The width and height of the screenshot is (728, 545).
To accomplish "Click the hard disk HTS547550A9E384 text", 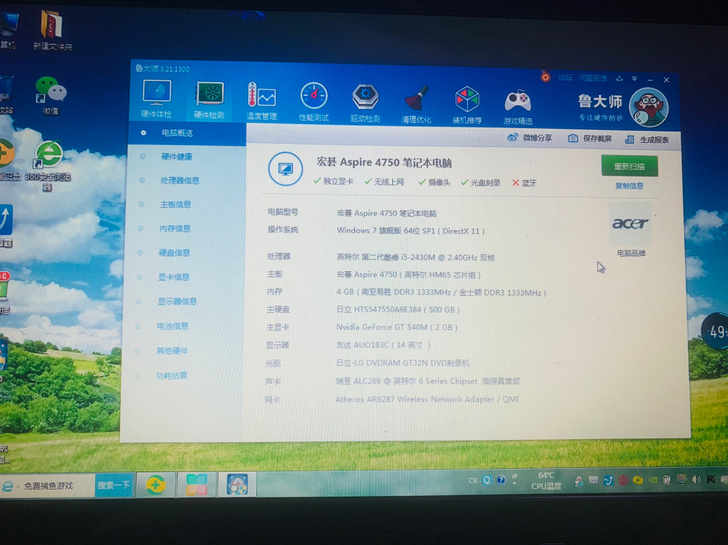I will coord(398,310).
